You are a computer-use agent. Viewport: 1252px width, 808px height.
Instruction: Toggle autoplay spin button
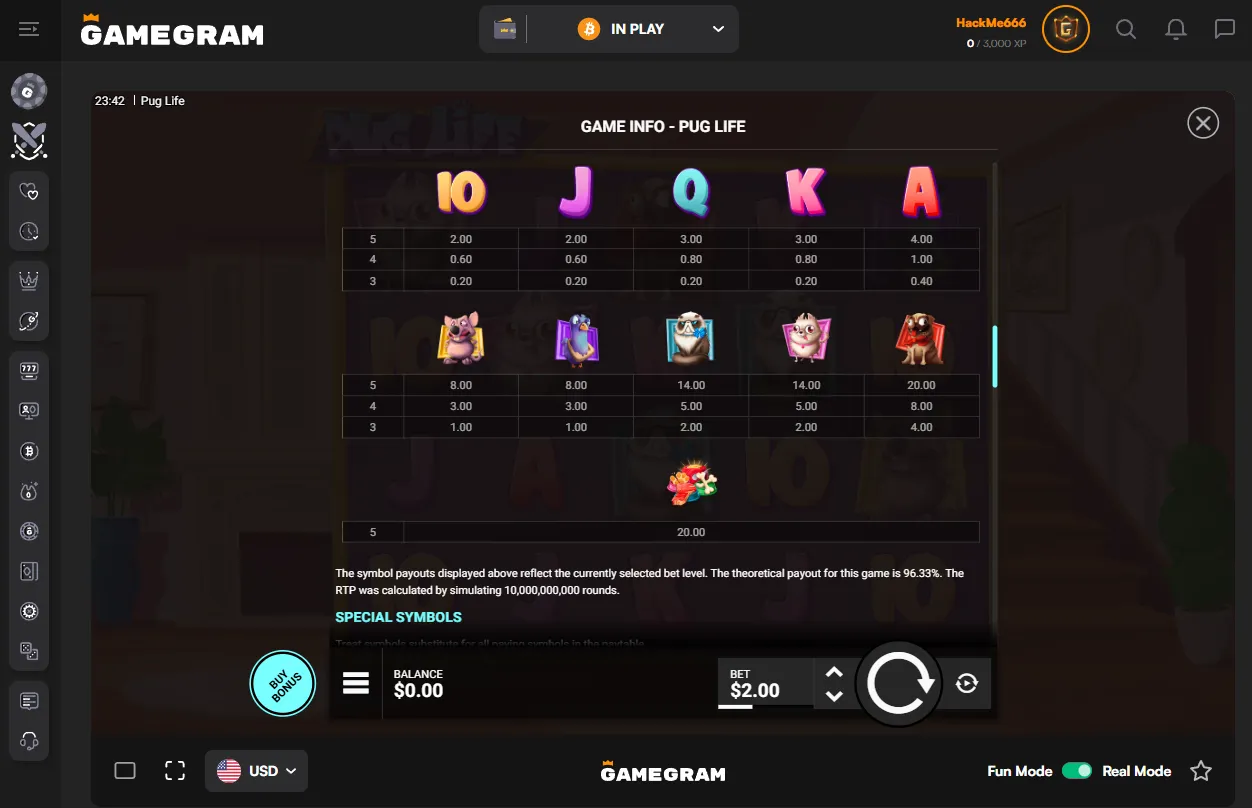[x=966, y=683]
